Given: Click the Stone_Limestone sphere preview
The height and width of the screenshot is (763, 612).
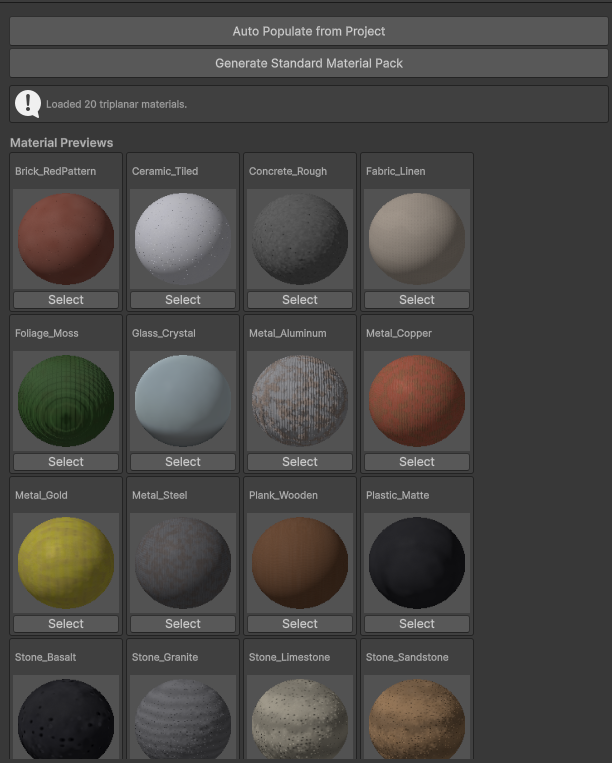Looking at the screenshot, I should [x=300, y=720].
